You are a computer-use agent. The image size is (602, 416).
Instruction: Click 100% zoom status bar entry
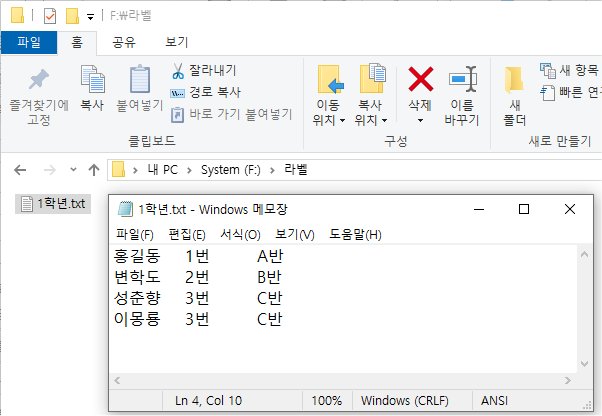(x=327, y=401)
